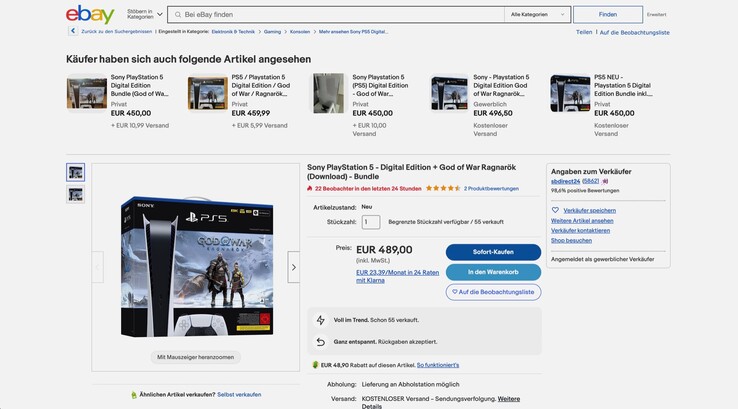The width and height of the screenshot is (738, 409).
Task: Click Verkäufer speichern link
Action: [x=589, y=210]
